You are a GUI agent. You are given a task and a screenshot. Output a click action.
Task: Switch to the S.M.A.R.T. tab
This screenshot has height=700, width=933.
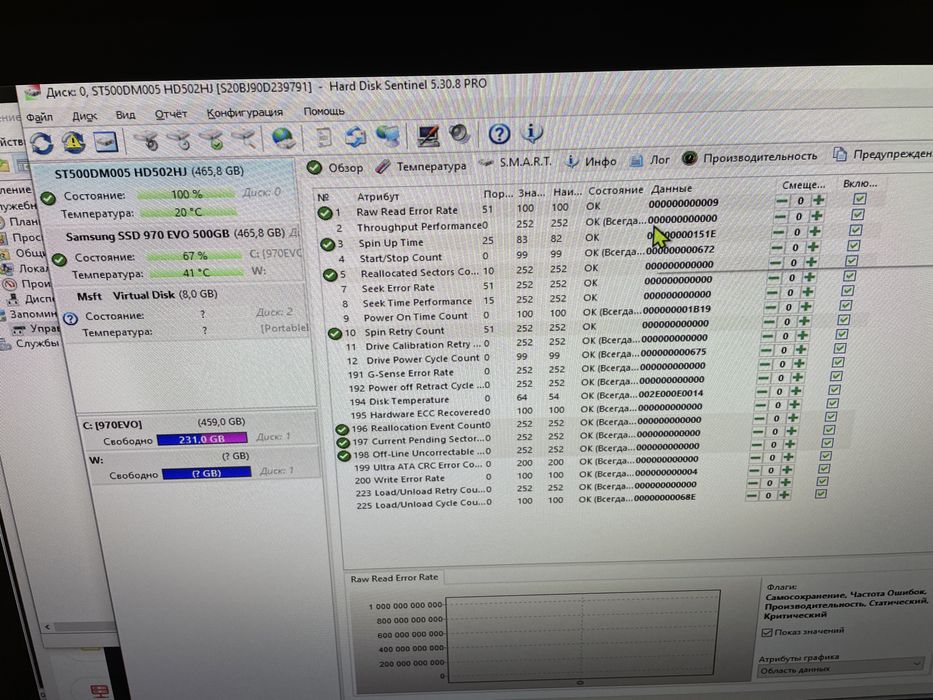pyautogui.click(x=516, y=162)
